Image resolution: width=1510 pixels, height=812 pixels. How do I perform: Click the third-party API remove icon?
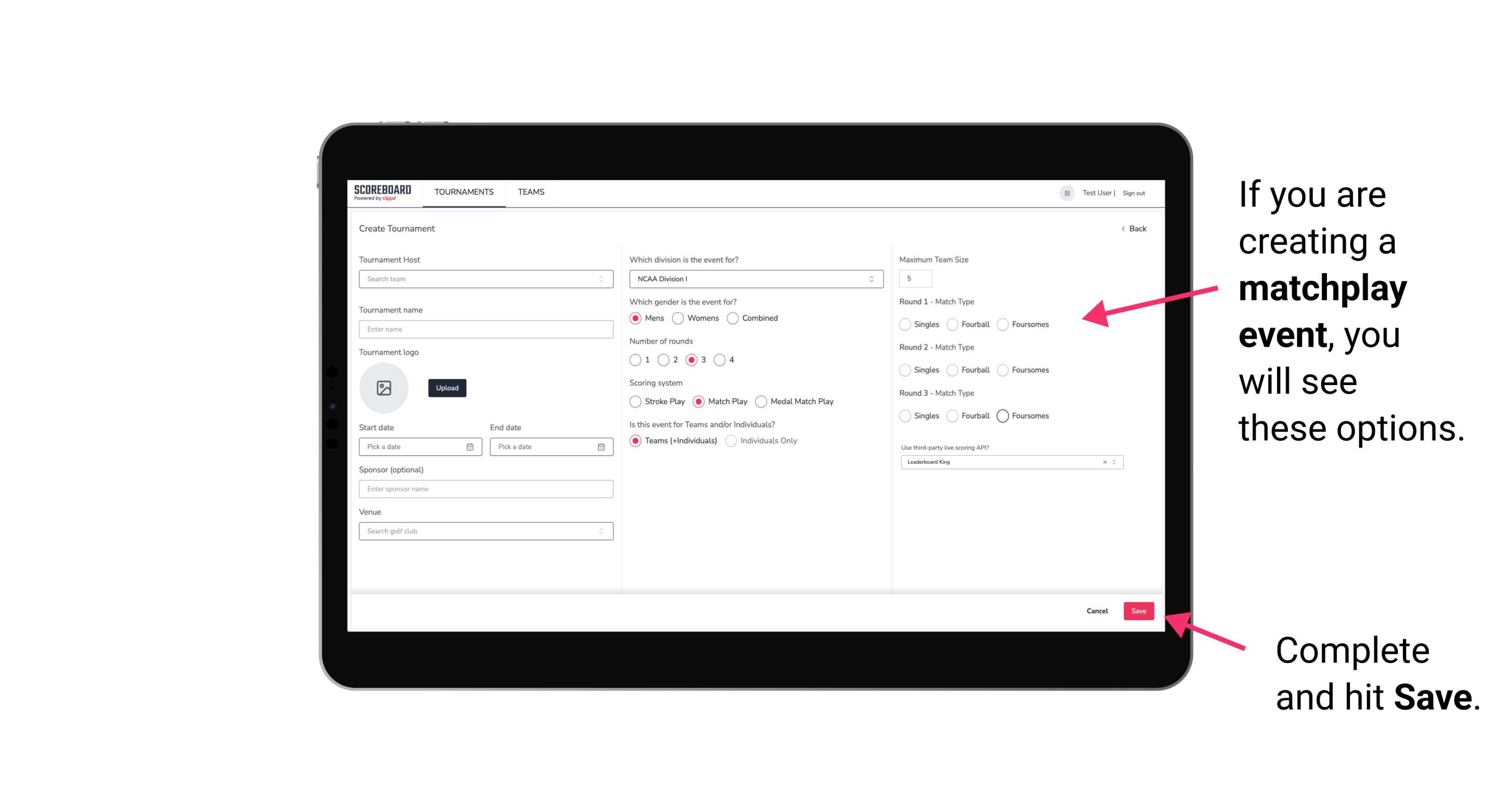pos(1105,462)
